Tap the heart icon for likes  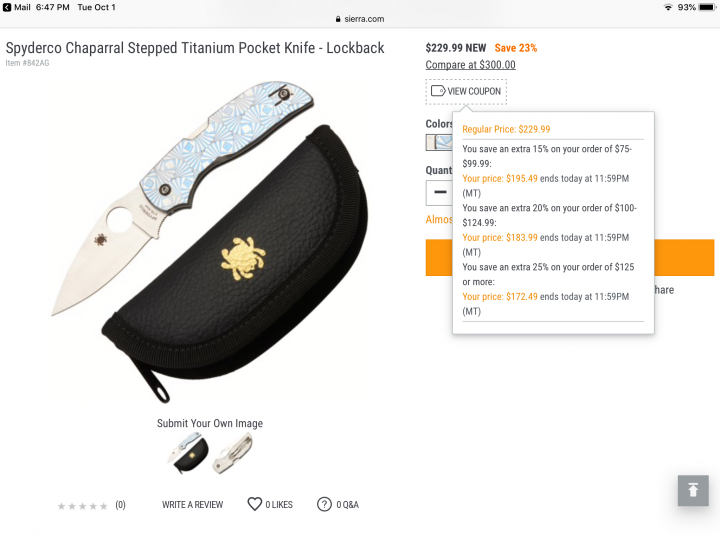pos(254,504)
